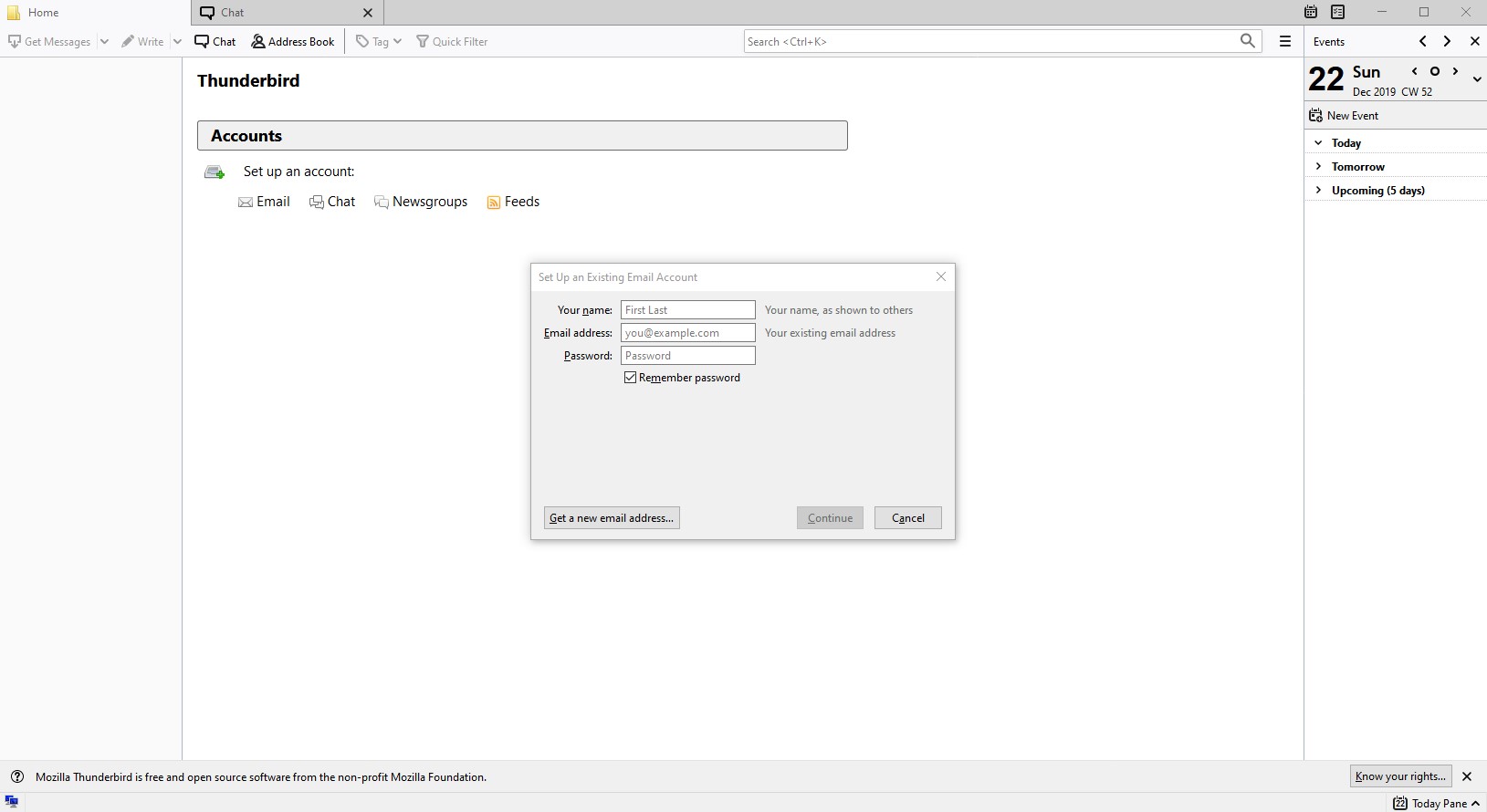The image size is (1487, 812).
Task: Click the Accounts section header
Action: click(522, 136)
